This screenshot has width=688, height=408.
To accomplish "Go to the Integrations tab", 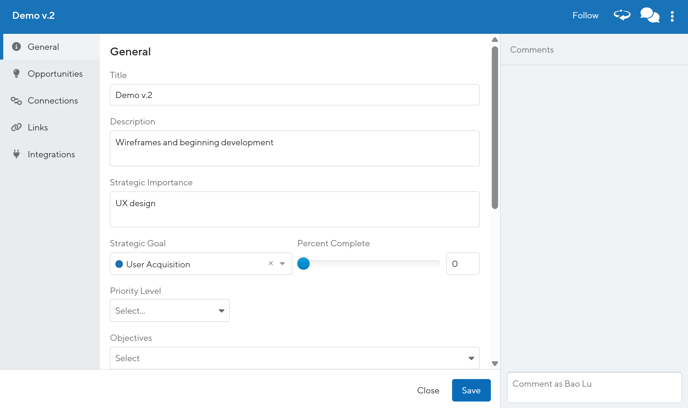I will pyautogui.click(x=51, y=155).
